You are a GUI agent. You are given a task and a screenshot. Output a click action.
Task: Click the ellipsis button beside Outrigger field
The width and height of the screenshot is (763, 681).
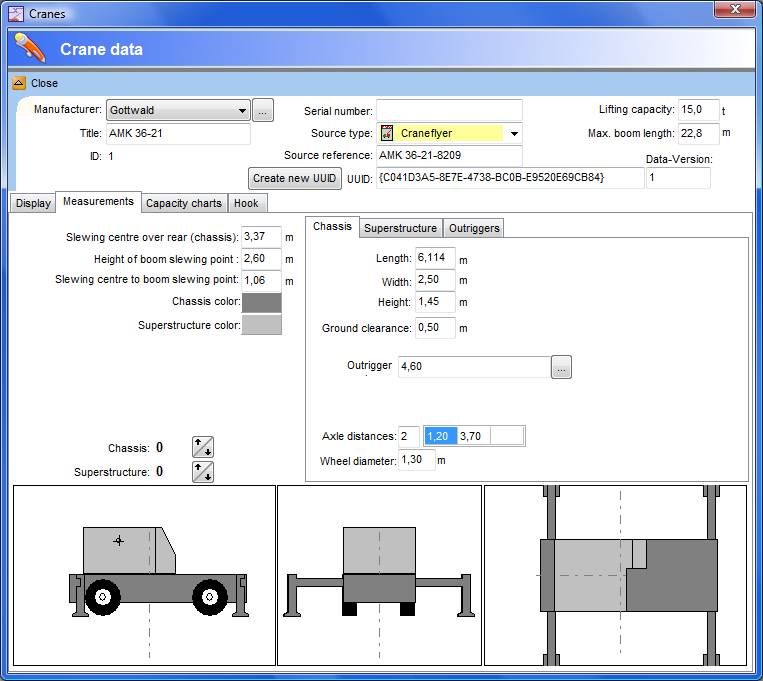[x=561, y=368]
